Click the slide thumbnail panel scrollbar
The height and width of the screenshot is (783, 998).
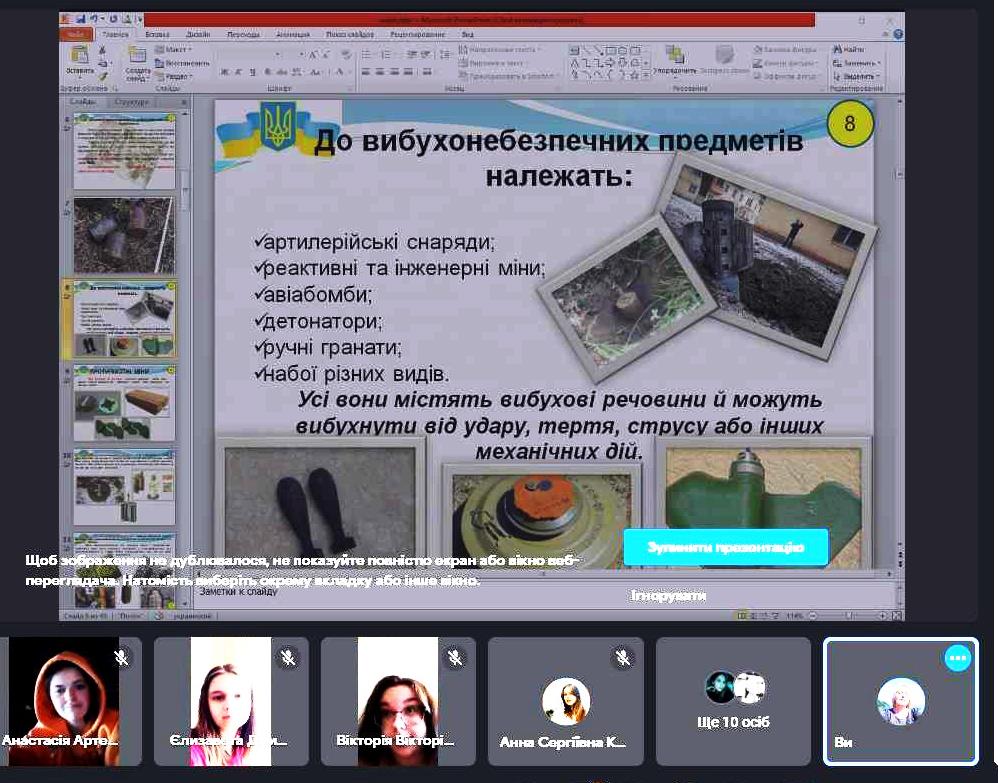(x=184, y=190)
